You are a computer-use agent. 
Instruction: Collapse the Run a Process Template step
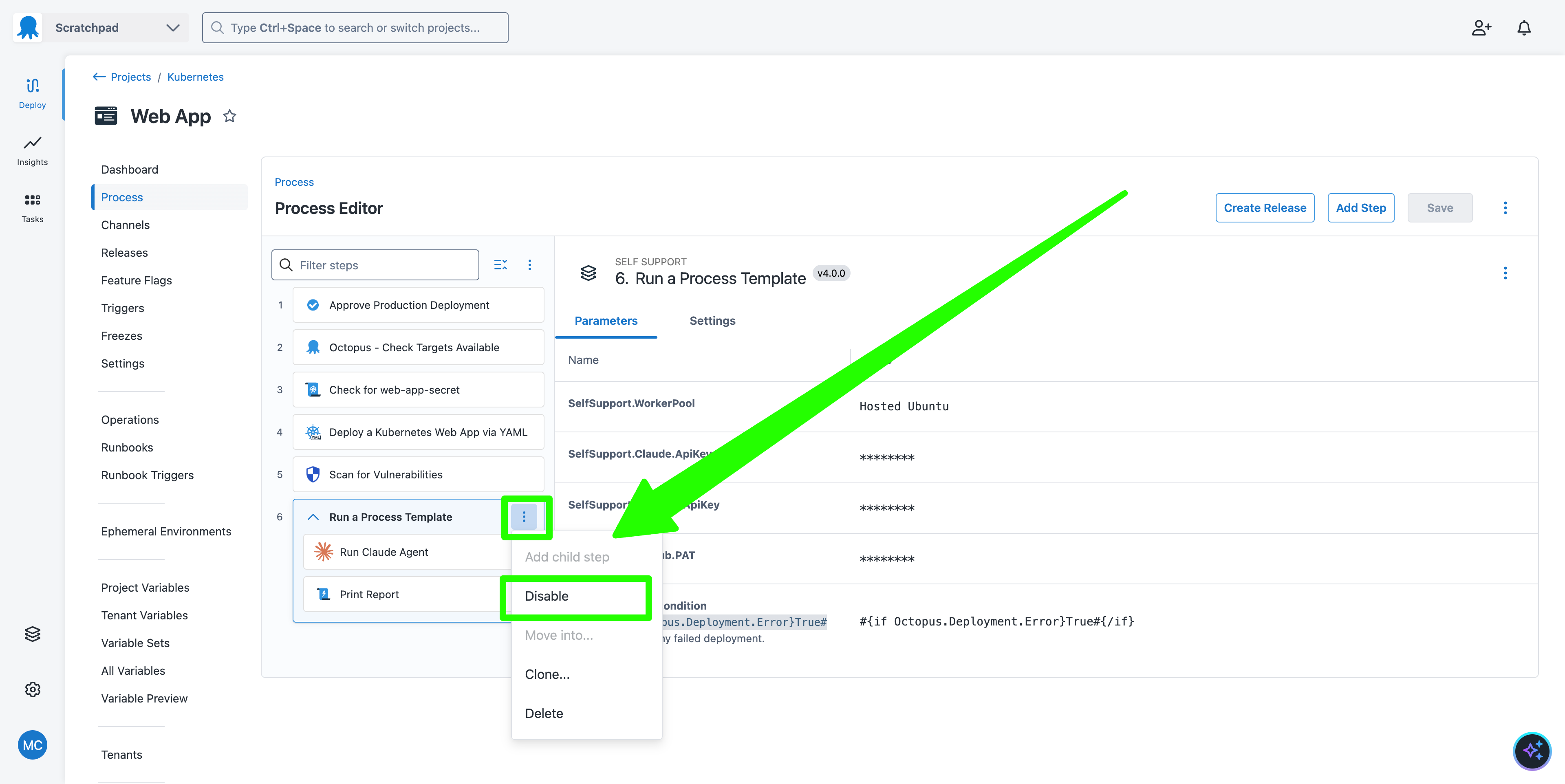click(313, 517)
